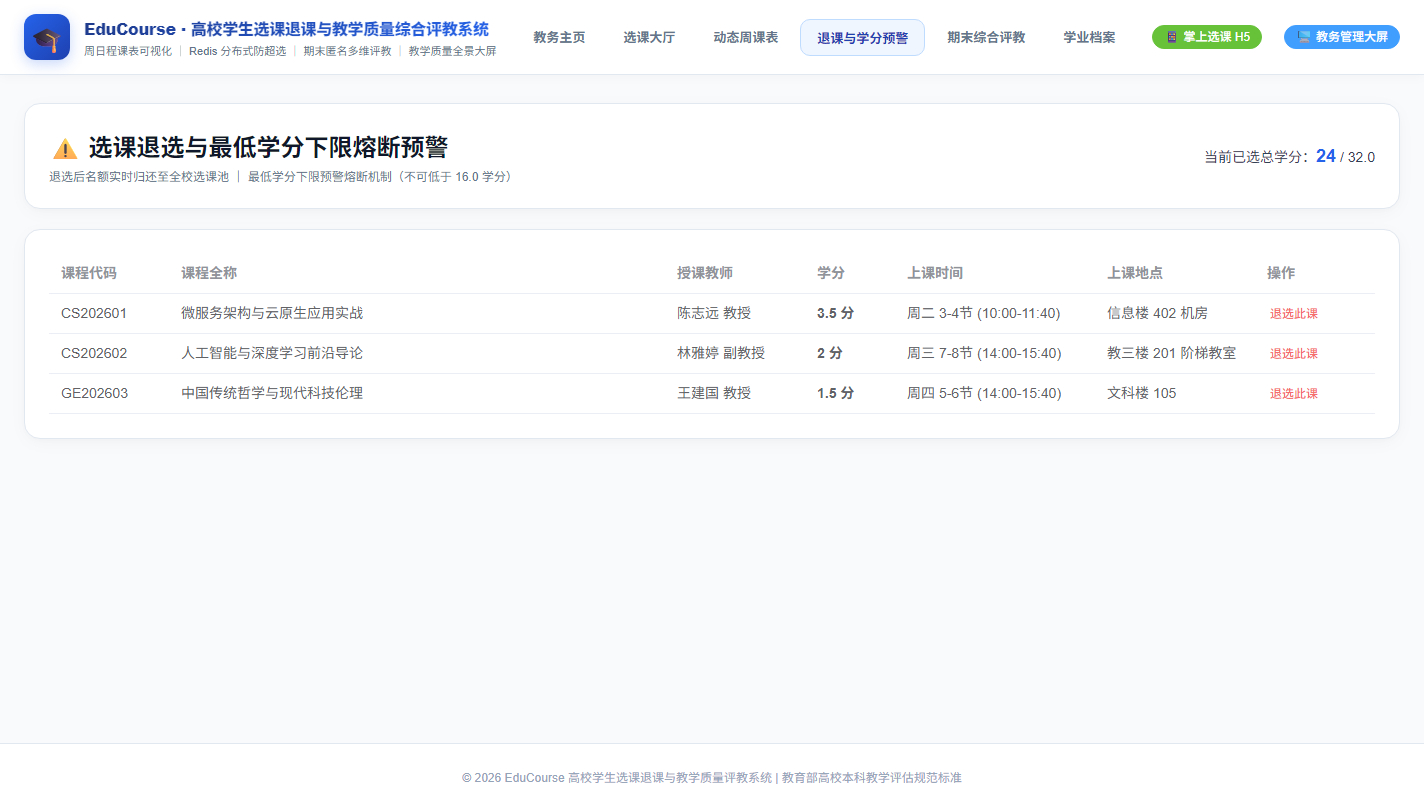The width and height of the screenshot is (1424, 809).
Task: Click schedule 周四 5-6节 (14:00-15:40)
Action: 984,393
